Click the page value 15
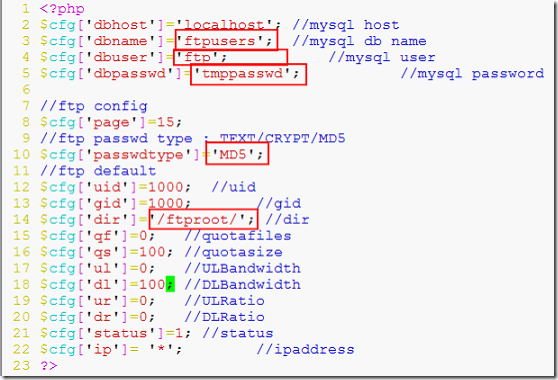The image size is (558, 380). [165, 122]
